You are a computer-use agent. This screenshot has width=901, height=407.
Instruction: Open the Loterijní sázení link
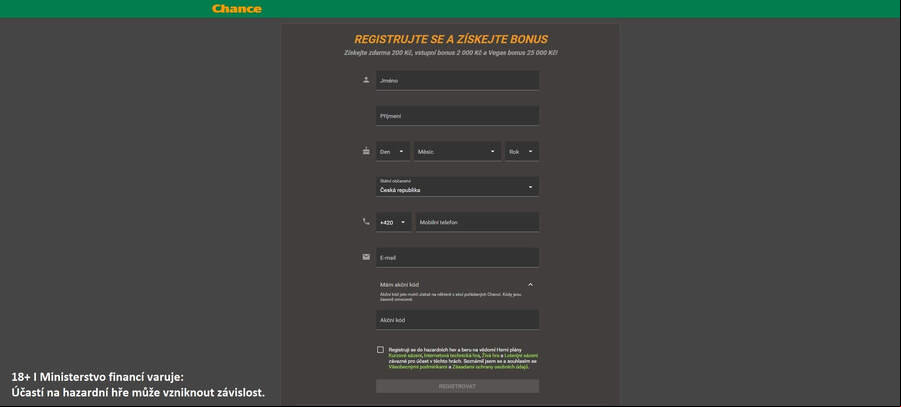click(x=523, y=356)
